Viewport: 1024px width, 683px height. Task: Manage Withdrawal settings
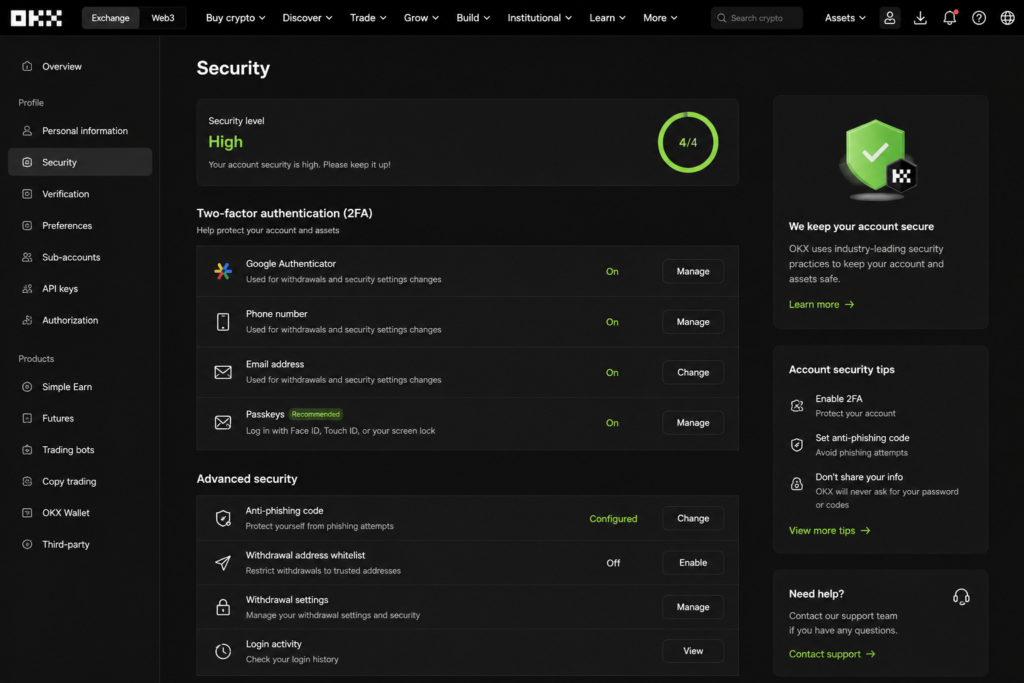(x=693, y=607)
